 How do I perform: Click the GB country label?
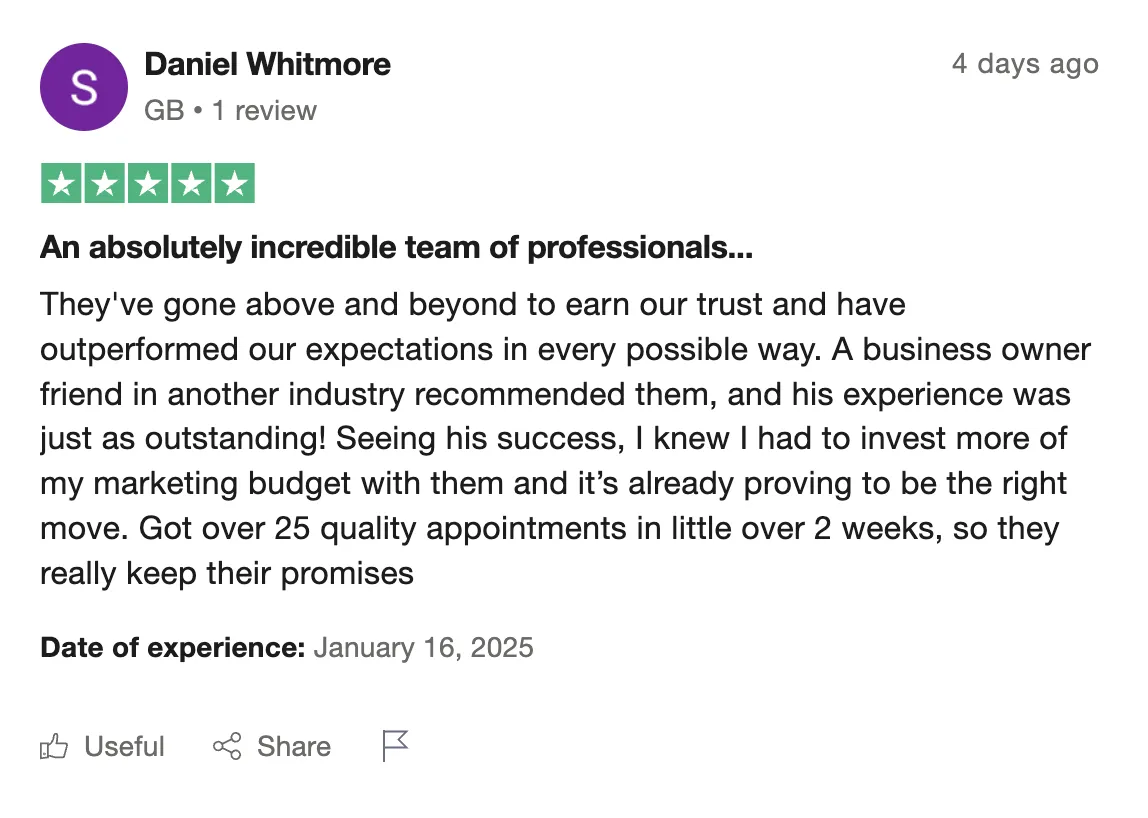click(x=164, y=111)
